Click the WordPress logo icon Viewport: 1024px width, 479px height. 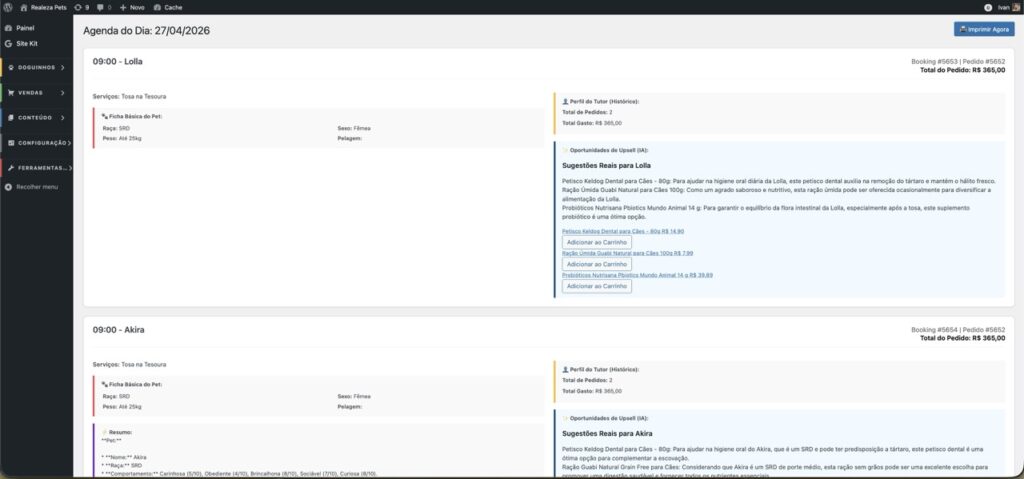click(x=8, y=7)
